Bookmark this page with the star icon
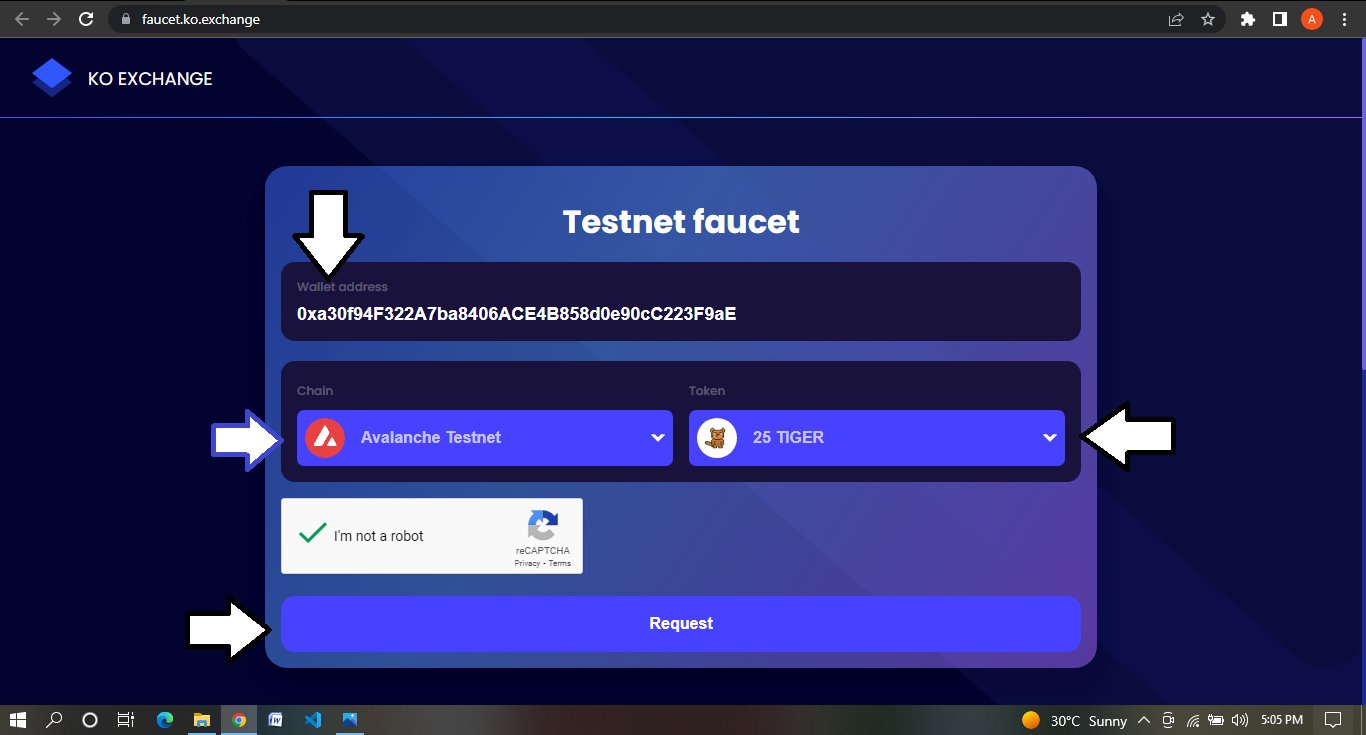 coord(1208,19)
